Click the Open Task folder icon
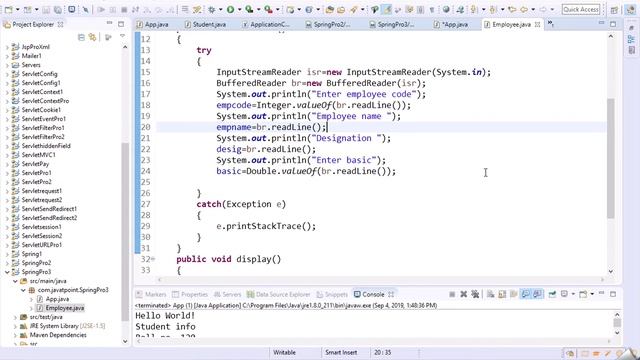Screen dimensions: 640x360 pyautogui.click(x=341, y=9)
